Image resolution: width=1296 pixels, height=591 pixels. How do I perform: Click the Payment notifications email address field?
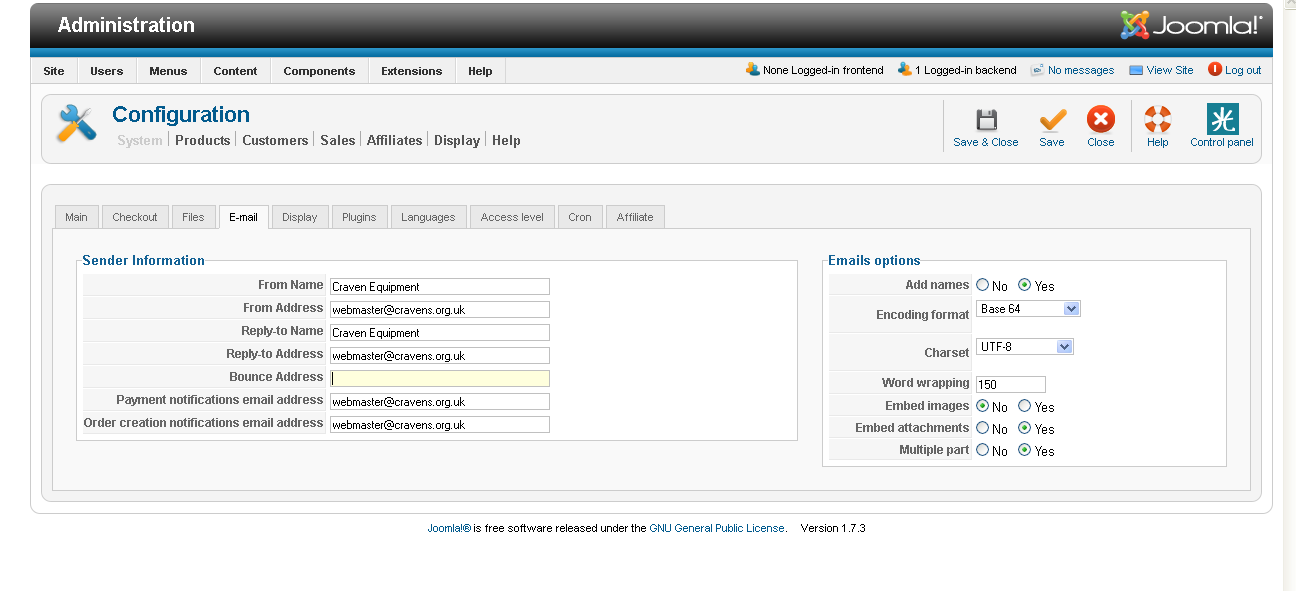pyautogui.click(x=440, y=401)
